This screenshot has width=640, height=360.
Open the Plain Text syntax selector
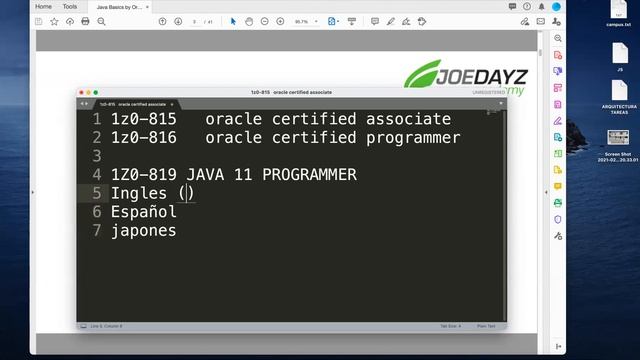[486, 326]
